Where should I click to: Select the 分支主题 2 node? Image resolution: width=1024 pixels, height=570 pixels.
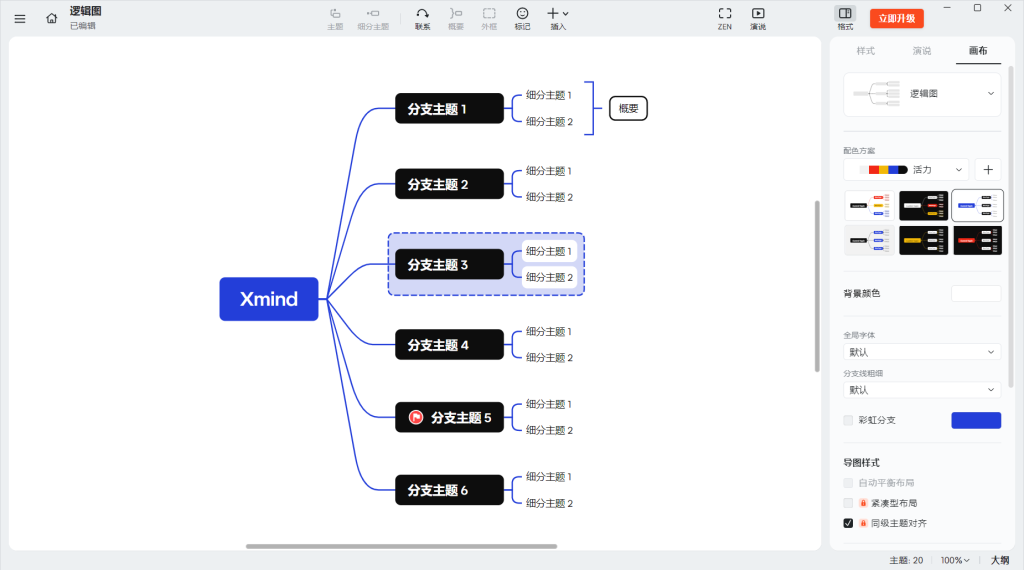(x=449, y=184)
